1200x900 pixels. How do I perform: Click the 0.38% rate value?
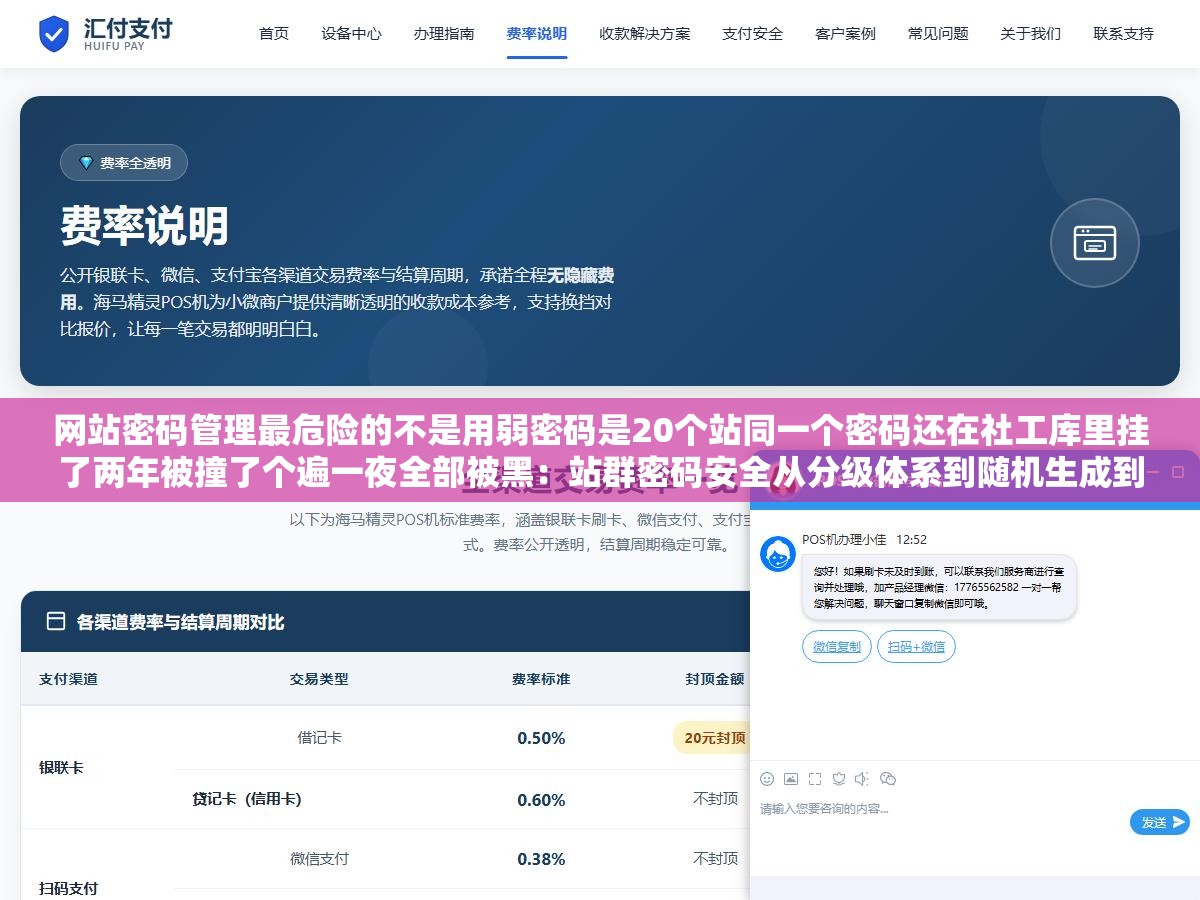click(x=541, y=859)
